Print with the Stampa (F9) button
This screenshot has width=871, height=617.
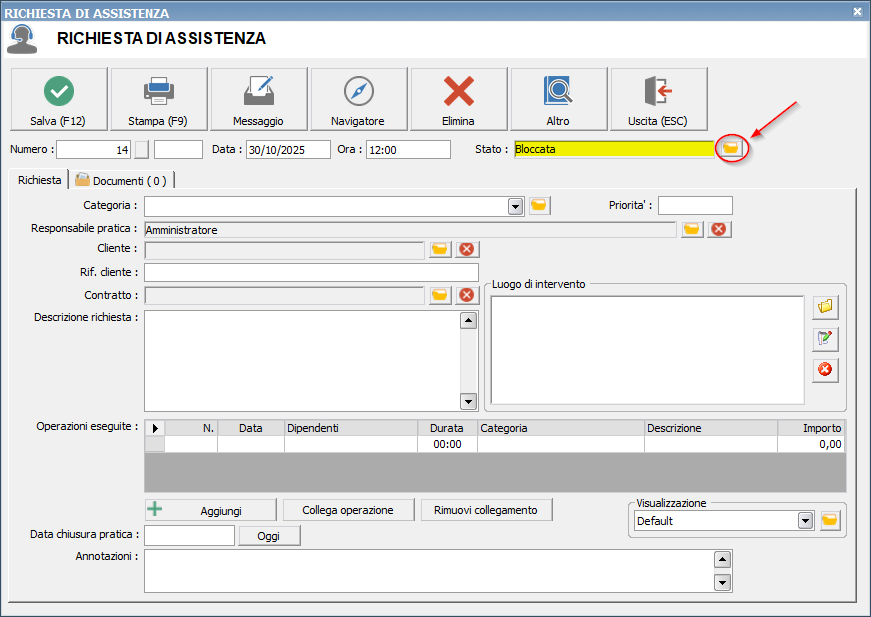159,99
